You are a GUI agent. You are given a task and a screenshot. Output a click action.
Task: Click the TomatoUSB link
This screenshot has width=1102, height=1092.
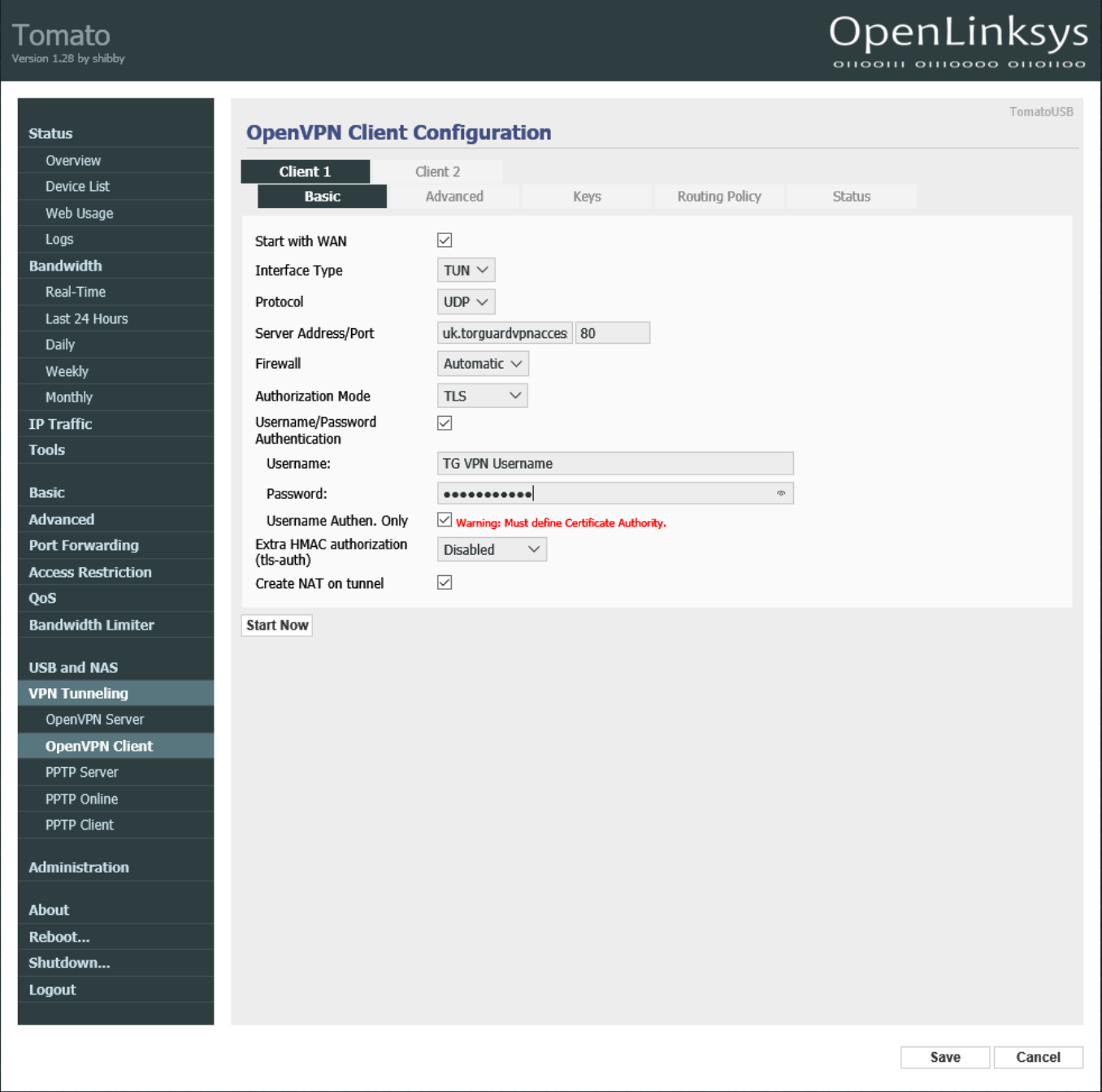(1041, 112)
